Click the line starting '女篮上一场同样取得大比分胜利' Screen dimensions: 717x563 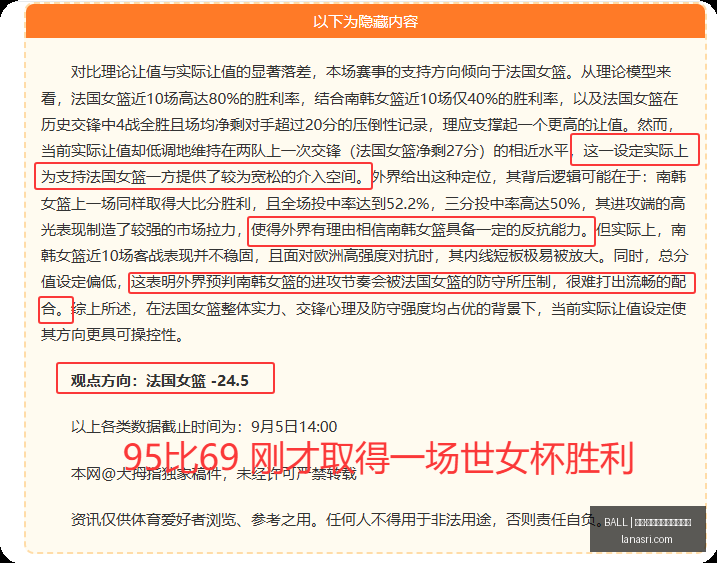(364, 203)
